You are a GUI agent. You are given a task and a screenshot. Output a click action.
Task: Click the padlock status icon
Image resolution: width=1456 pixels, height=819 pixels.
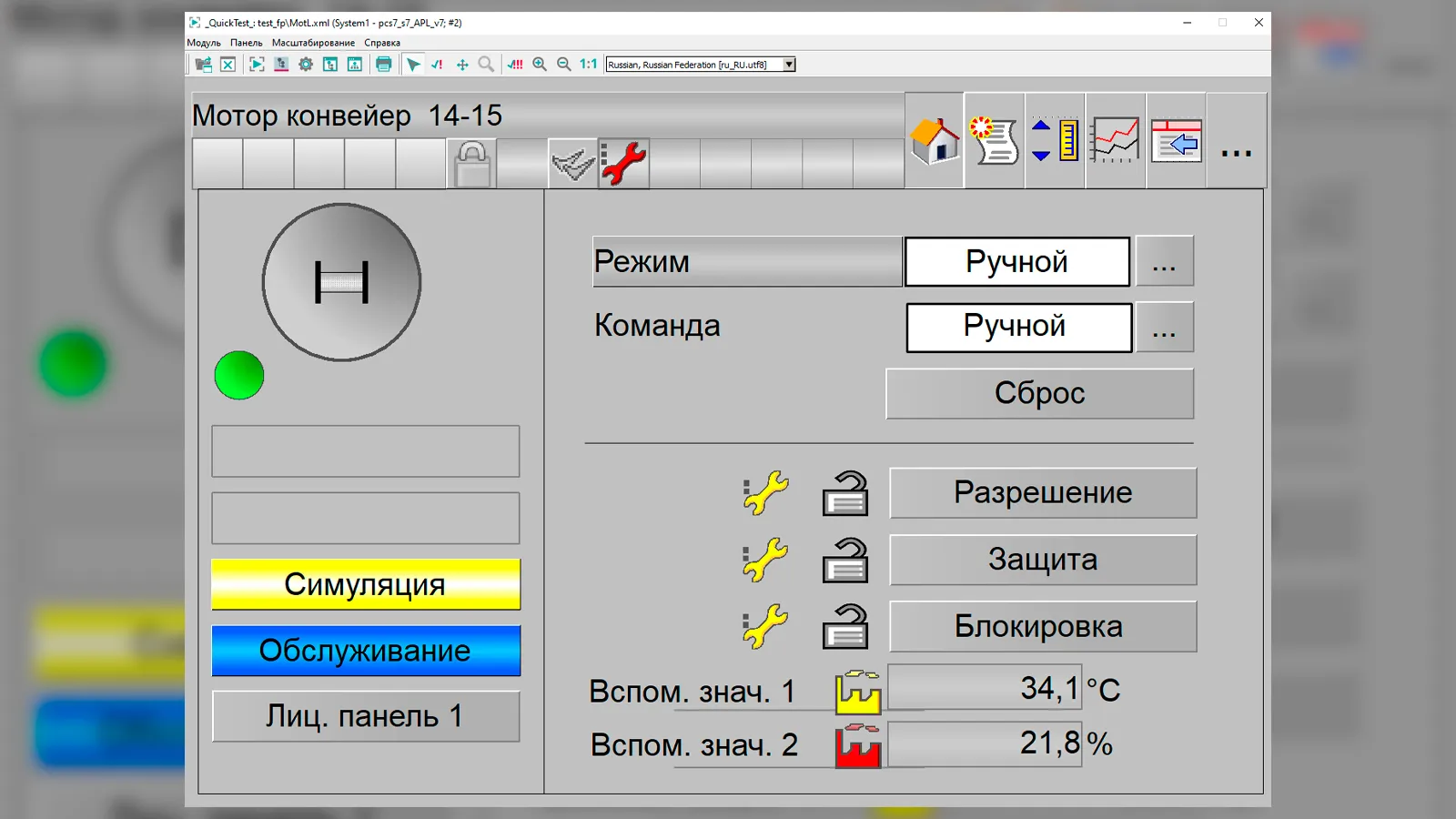(472, 164)
